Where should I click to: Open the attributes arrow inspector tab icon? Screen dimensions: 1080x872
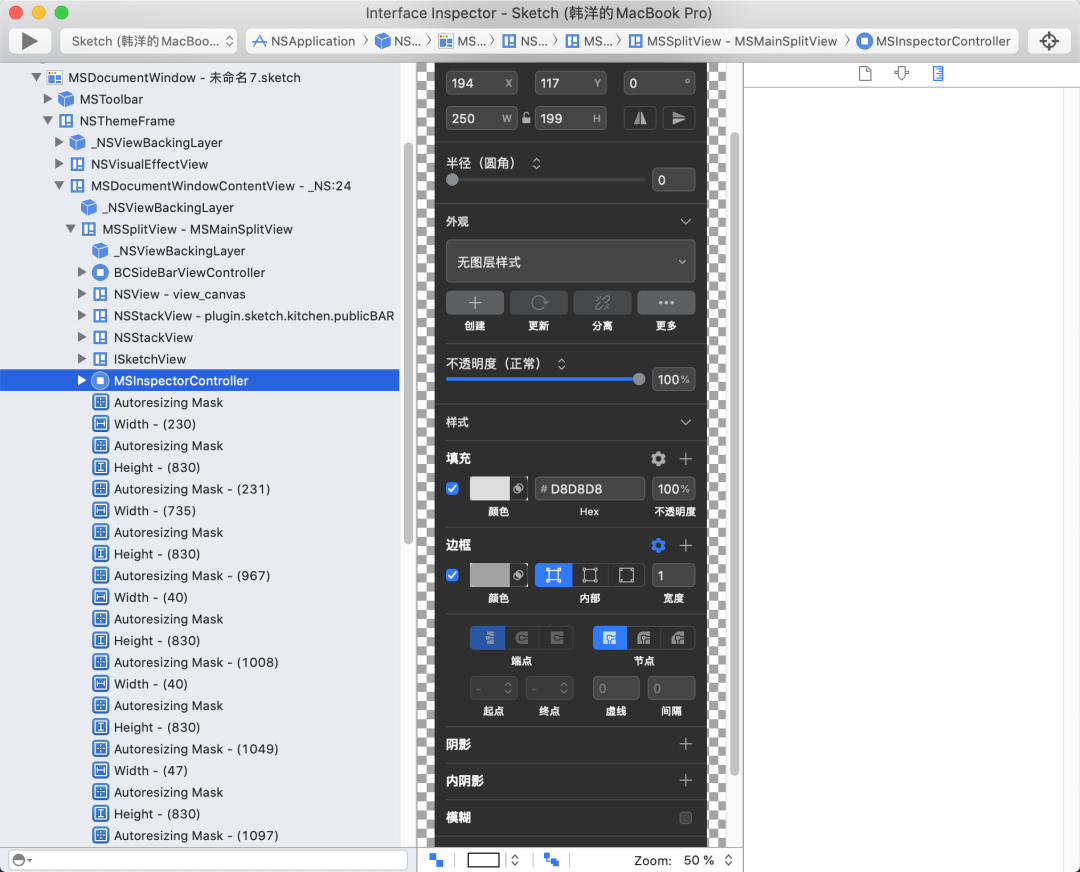point(901,74)
